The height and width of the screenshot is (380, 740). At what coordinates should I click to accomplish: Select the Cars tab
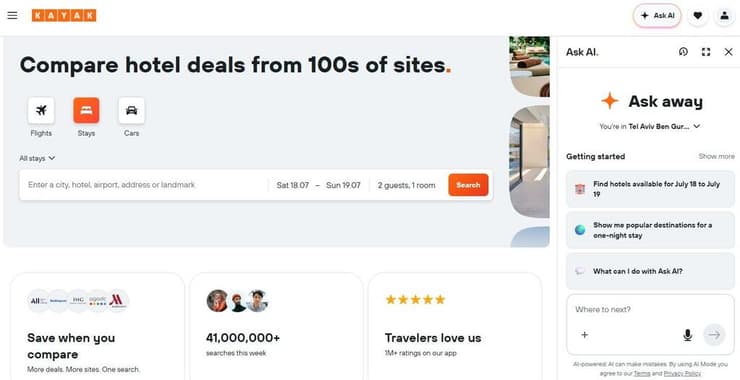tap(132, 117)
